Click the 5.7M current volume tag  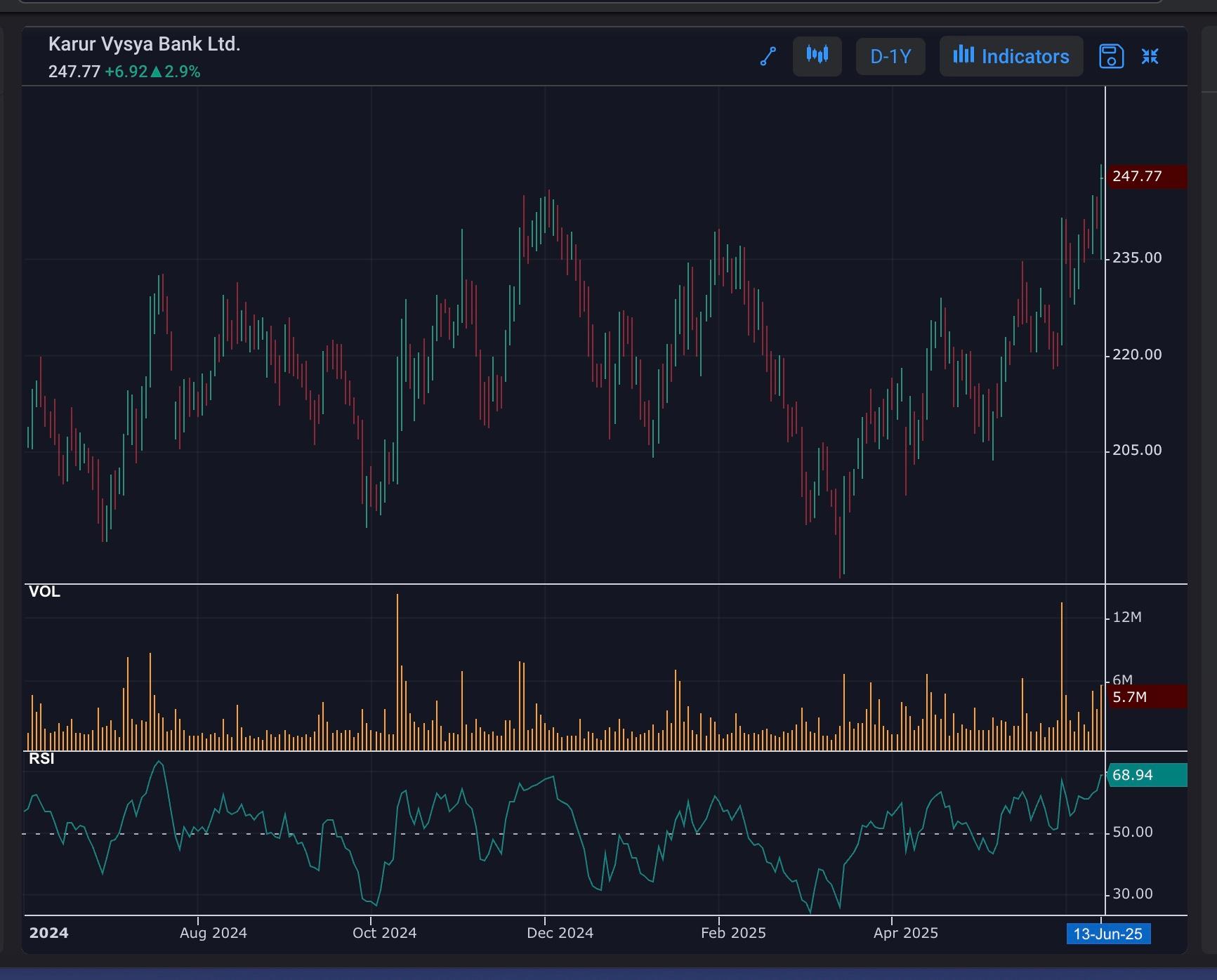click(x=1147, y=697)
